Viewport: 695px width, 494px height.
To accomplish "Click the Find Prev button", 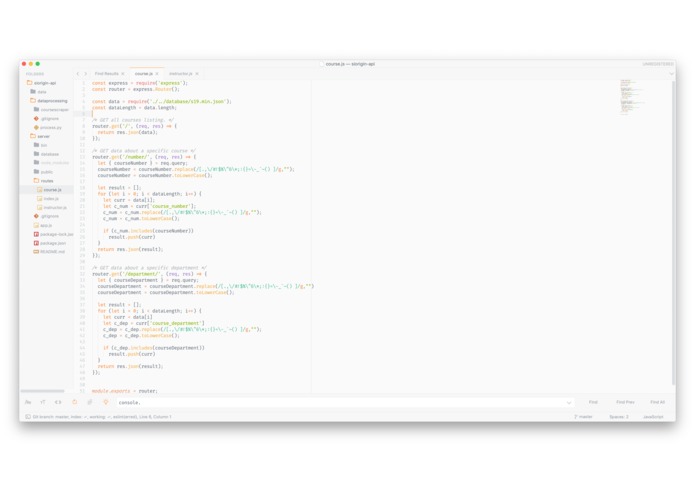I will click(x=625, y=402).
